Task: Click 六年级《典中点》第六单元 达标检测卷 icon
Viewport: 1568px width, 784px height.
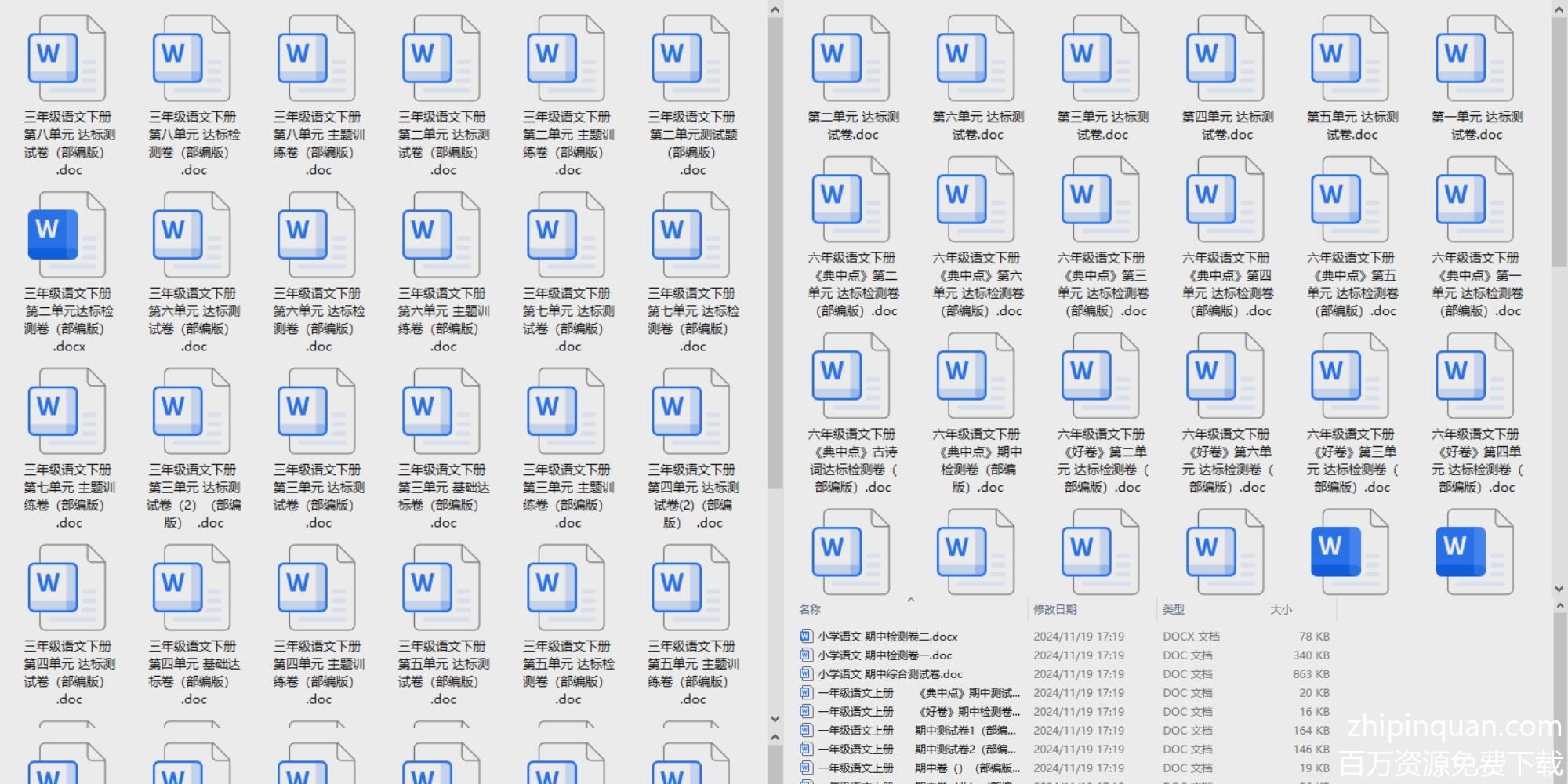Action: [x=976, y=199]
